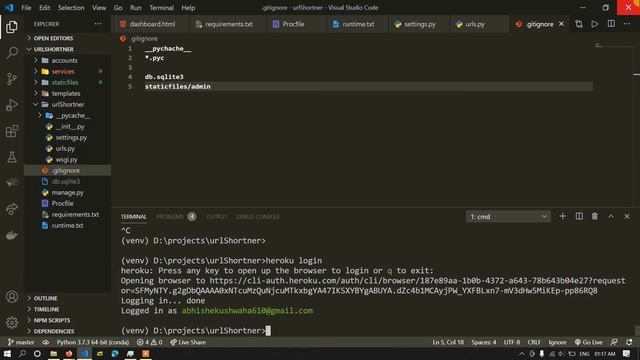Click the Spaces: 4 indentation indicator
Viewport: 640px width, 360px height.
point(484,342)
